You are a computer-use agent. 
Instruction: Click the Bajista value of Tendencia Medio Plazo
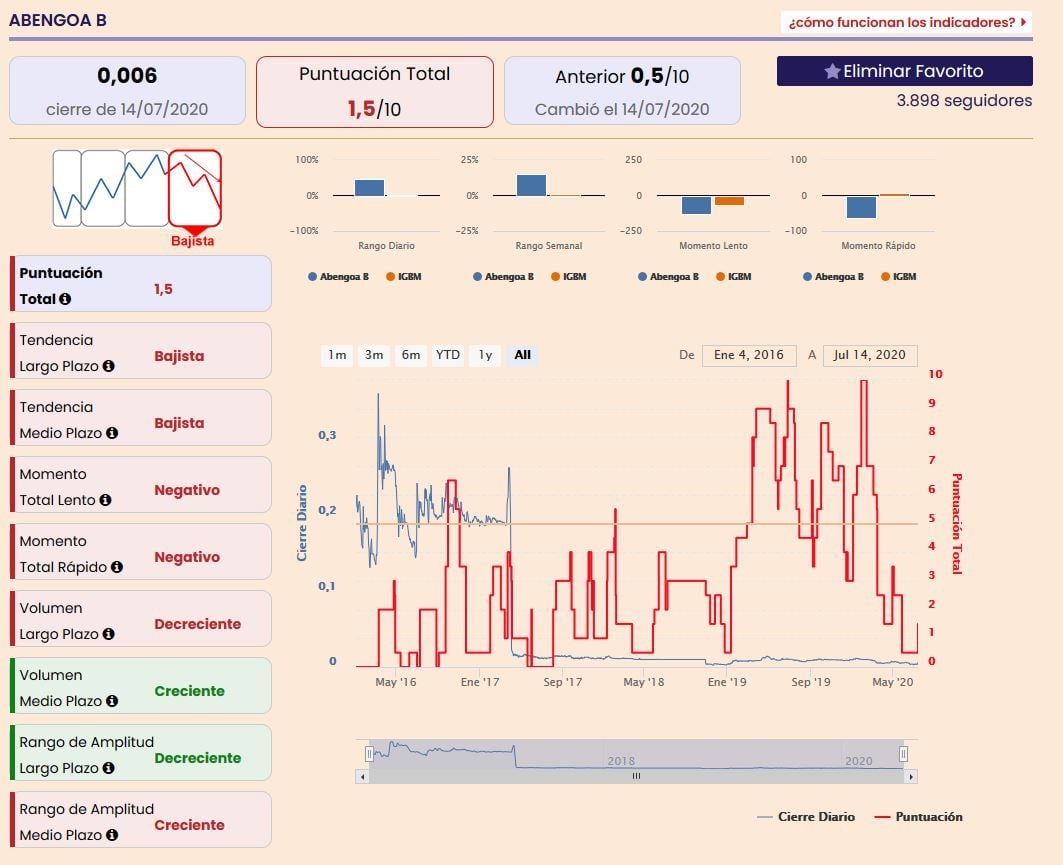coord(179,423)
